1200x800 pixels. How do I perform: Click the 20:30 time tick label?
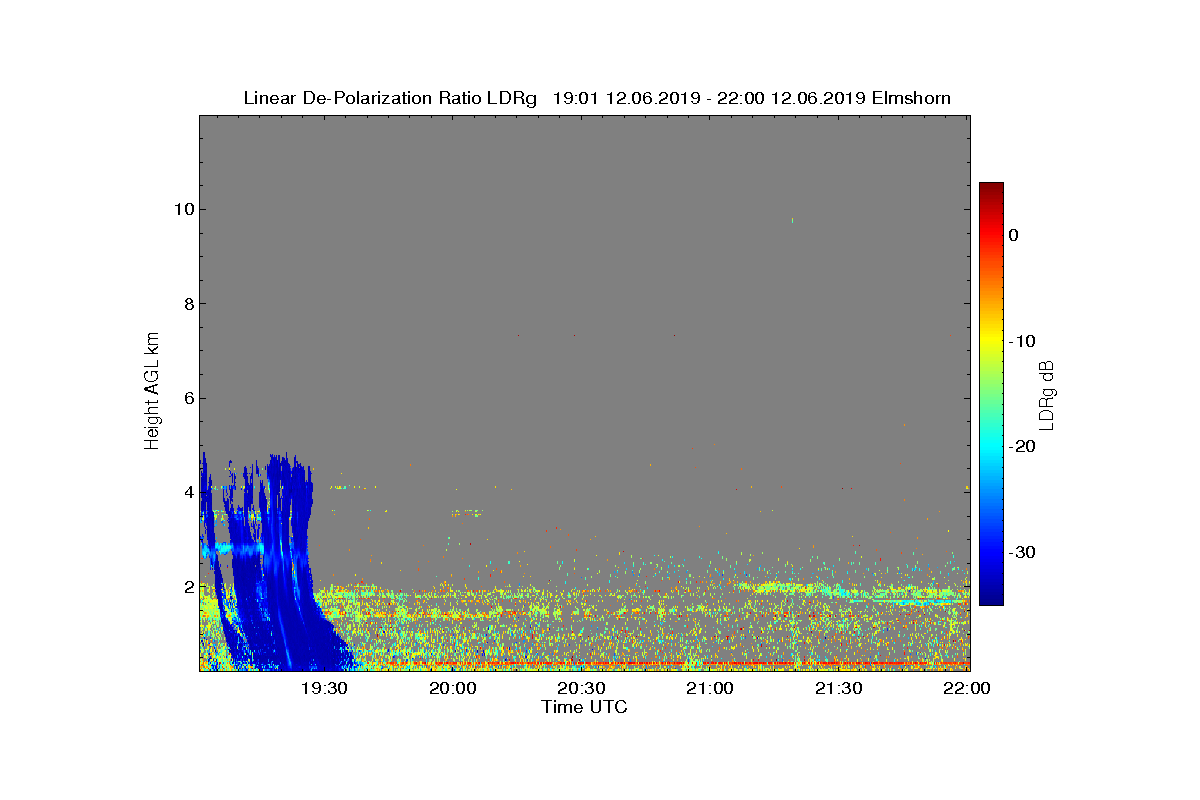581,689
